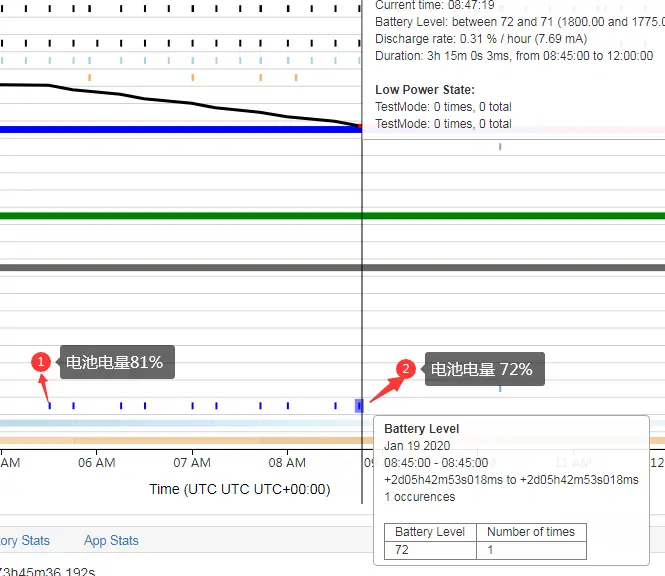Click the solid green horizontal timeline bar
The height and width of the screenshot is (576, 665).
[332, 216]
